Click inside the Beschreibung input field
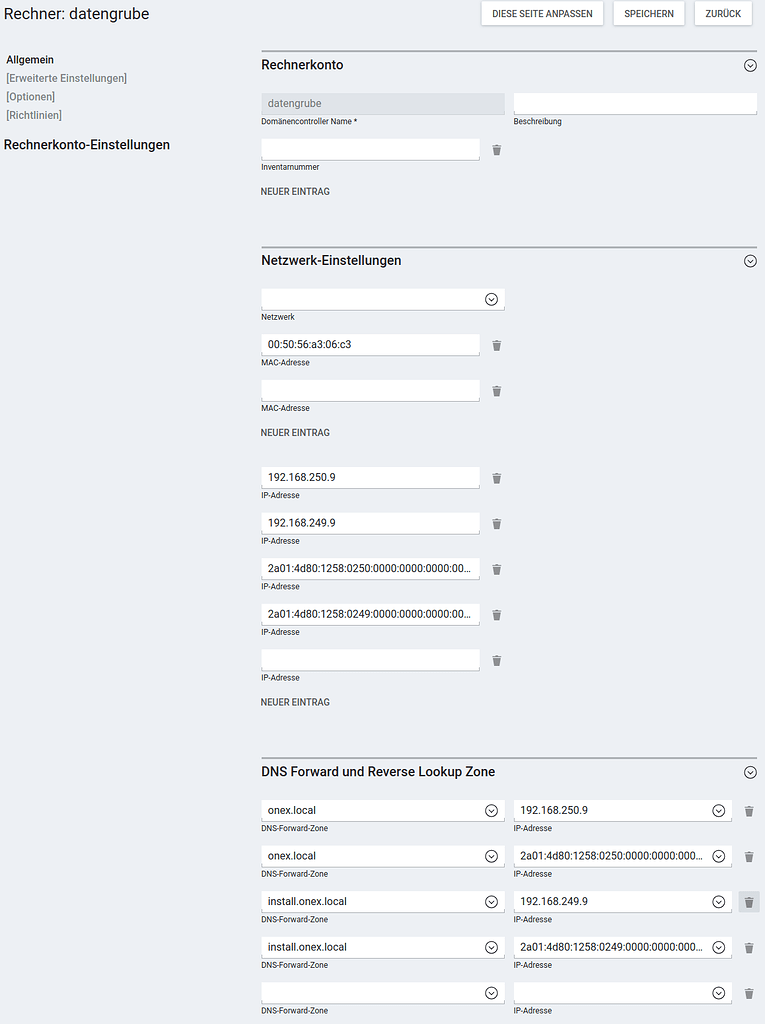This screenshot has width=765, height=1024. (634, 103)
